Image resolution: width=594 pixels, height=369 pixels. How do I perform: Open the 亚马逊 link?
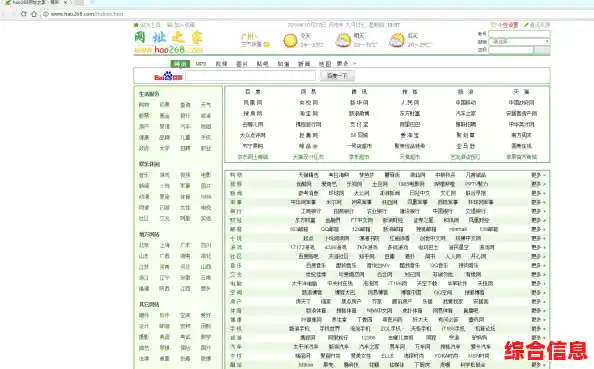point(466,146)
